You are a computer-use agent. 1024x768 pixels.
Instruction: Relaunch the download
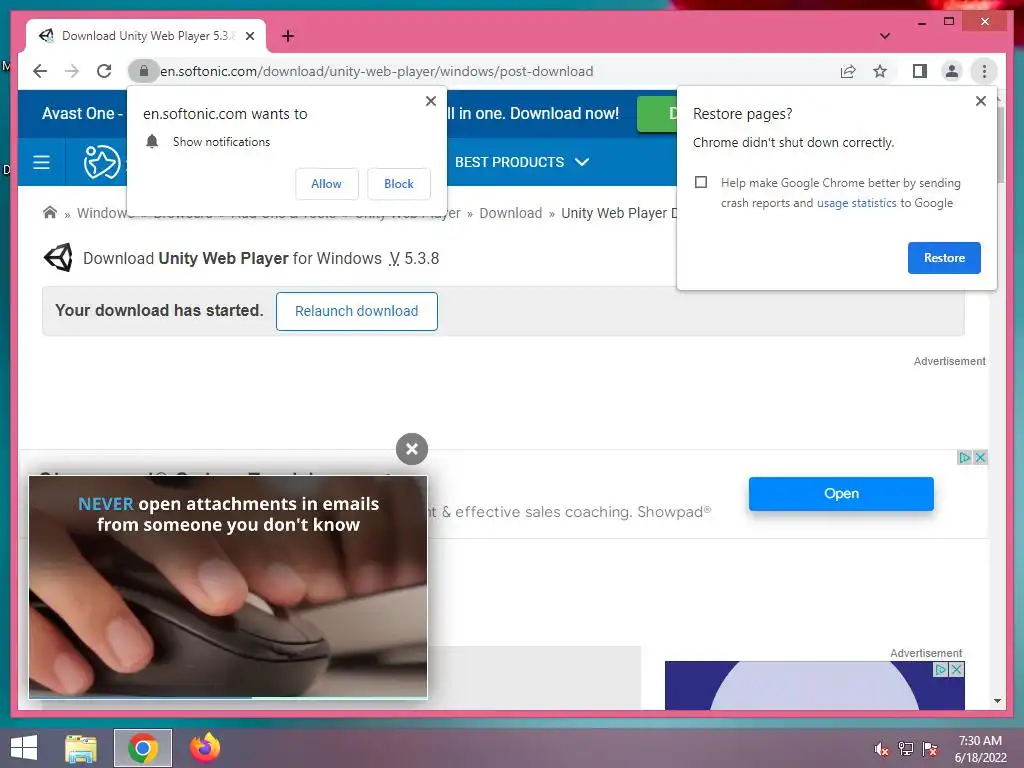click(x=357, y=312)
